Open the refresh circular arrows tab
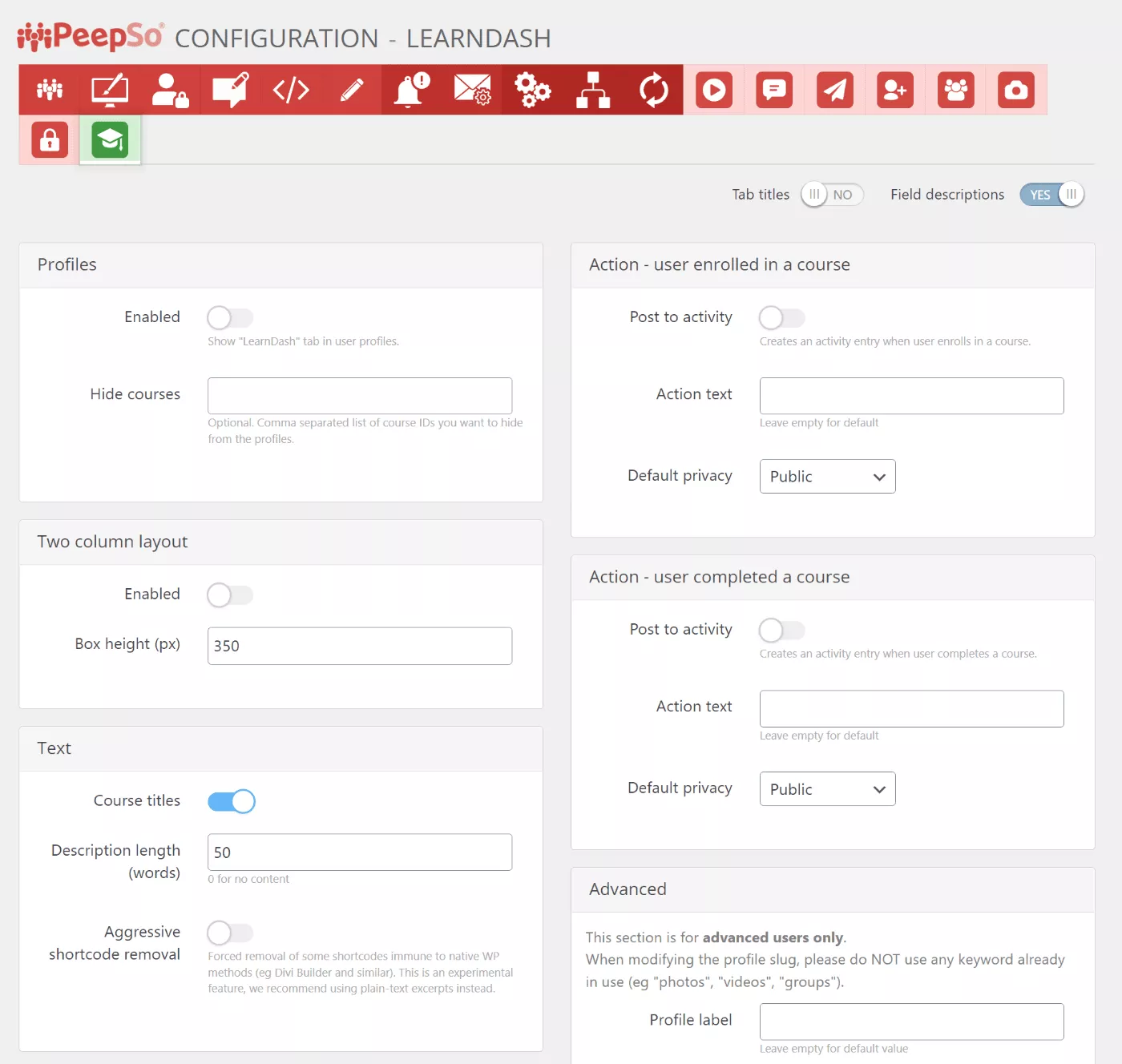 point(653,90)
